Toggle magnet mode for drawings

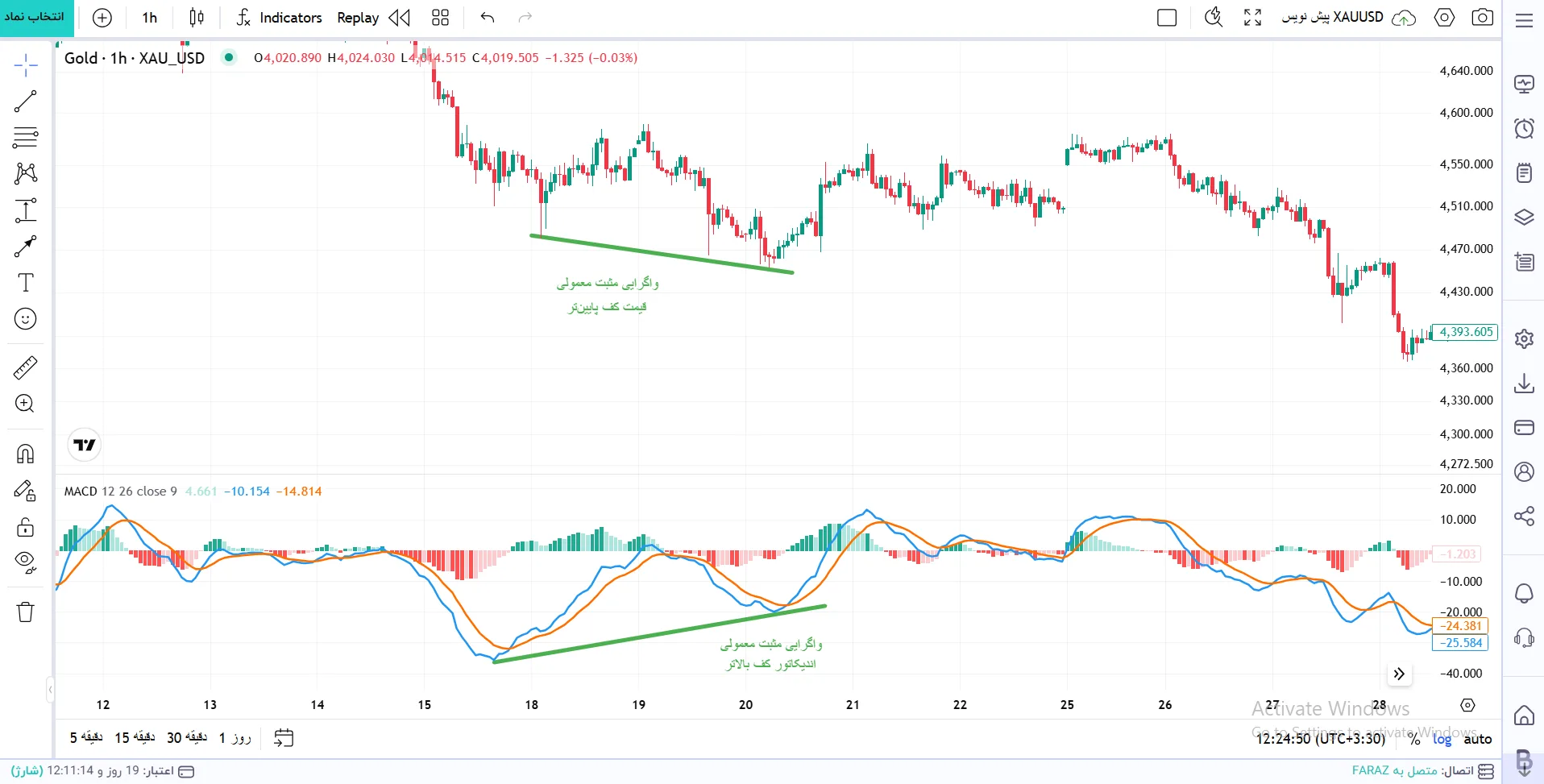click(x=26, y=454)
